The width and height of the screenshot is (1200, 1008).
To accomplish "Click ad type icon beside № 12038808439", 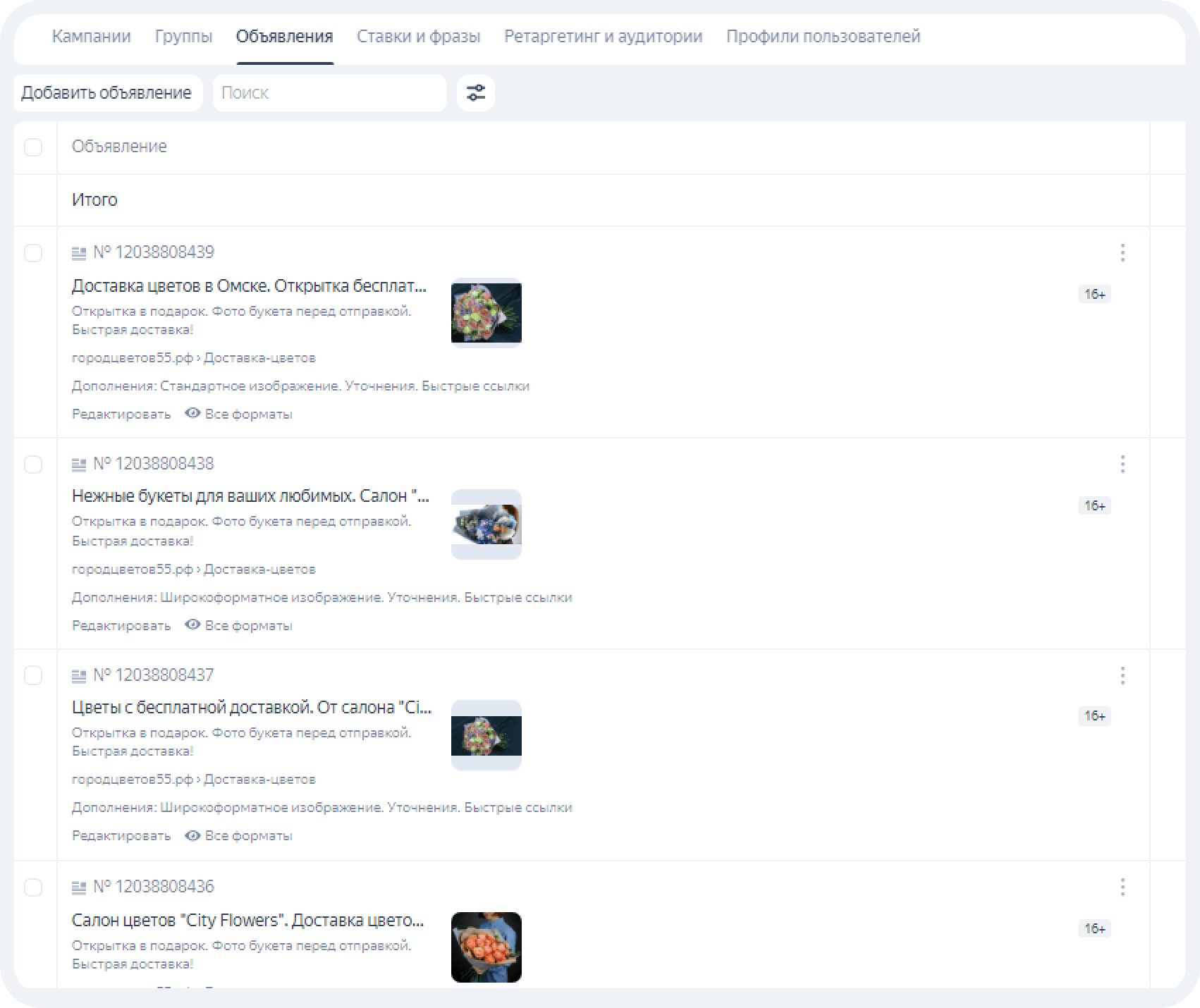I will coord(79,252).
